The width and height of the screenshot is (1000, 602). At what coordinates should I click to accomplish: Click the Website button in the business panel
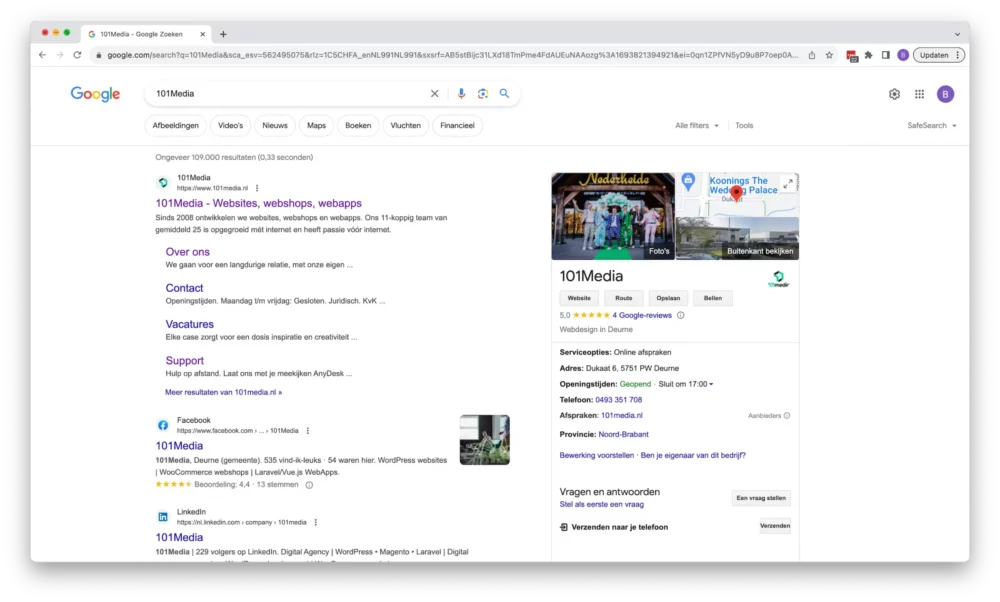pyautogui.click(x=579, y=298)
